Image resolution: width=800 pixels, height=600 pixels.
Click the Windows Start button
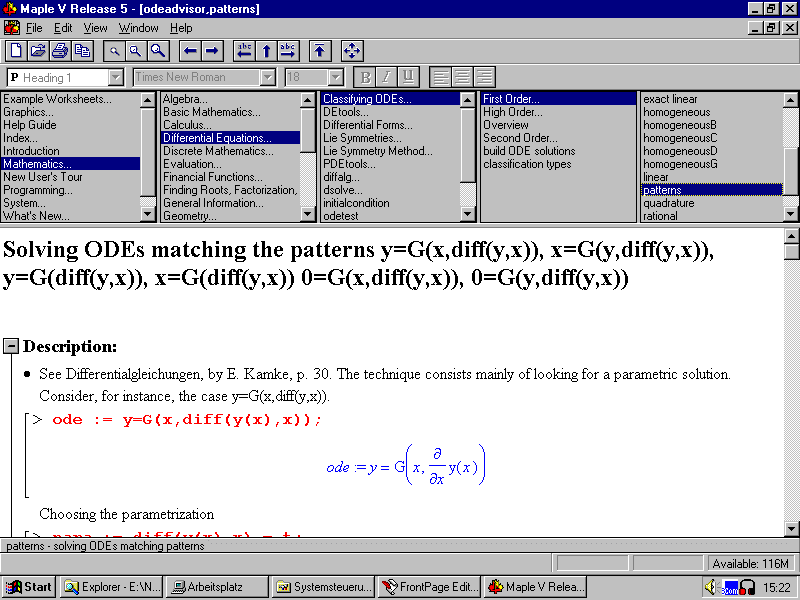point(29,587)
